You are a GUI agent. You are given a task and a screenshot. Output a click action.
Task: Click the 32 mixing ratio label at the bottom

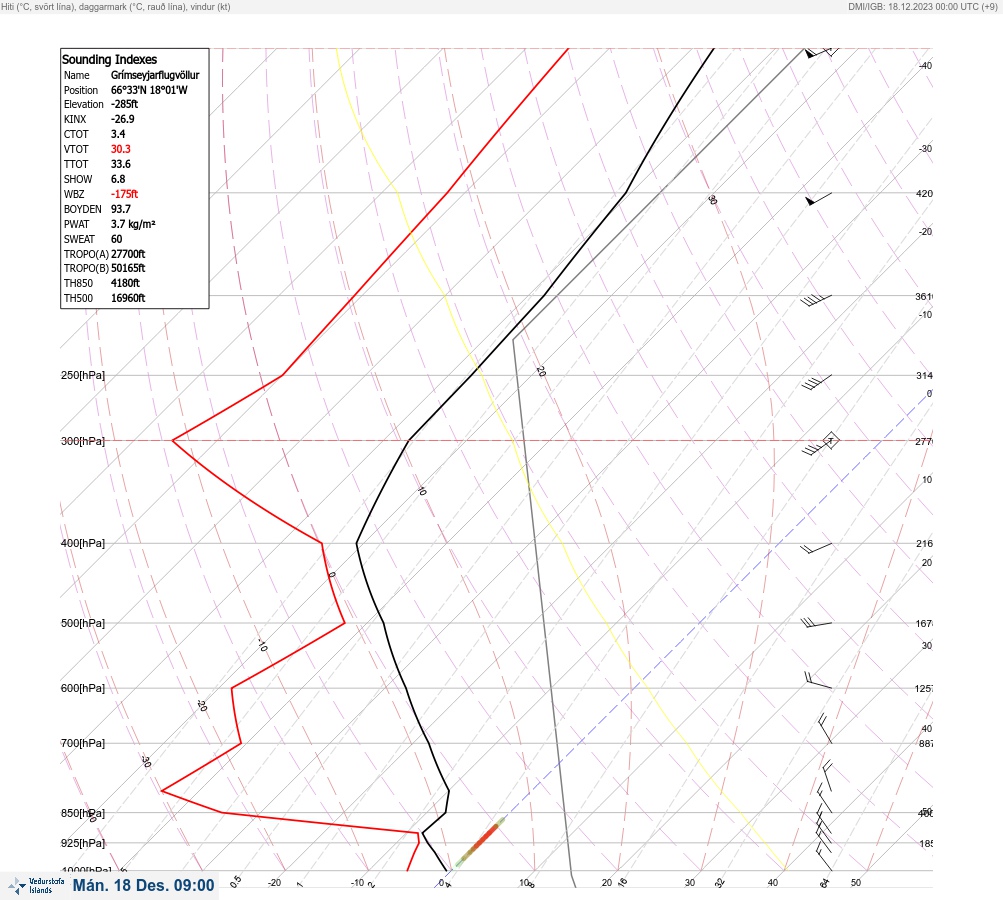[720, 883]
